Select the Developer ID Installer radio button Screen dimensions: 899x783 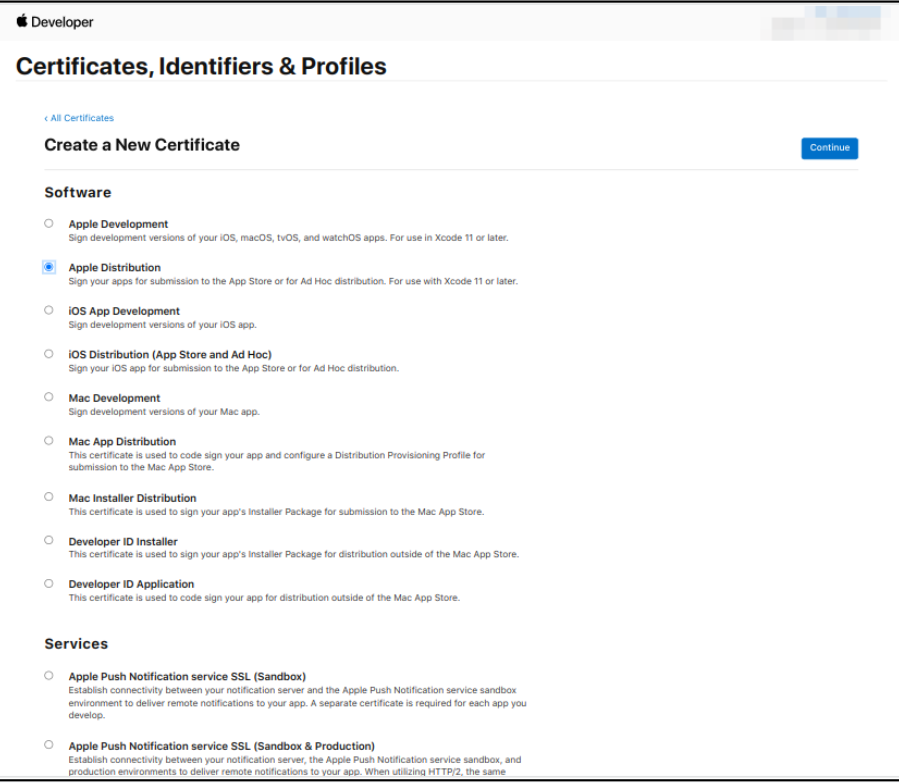49,540
